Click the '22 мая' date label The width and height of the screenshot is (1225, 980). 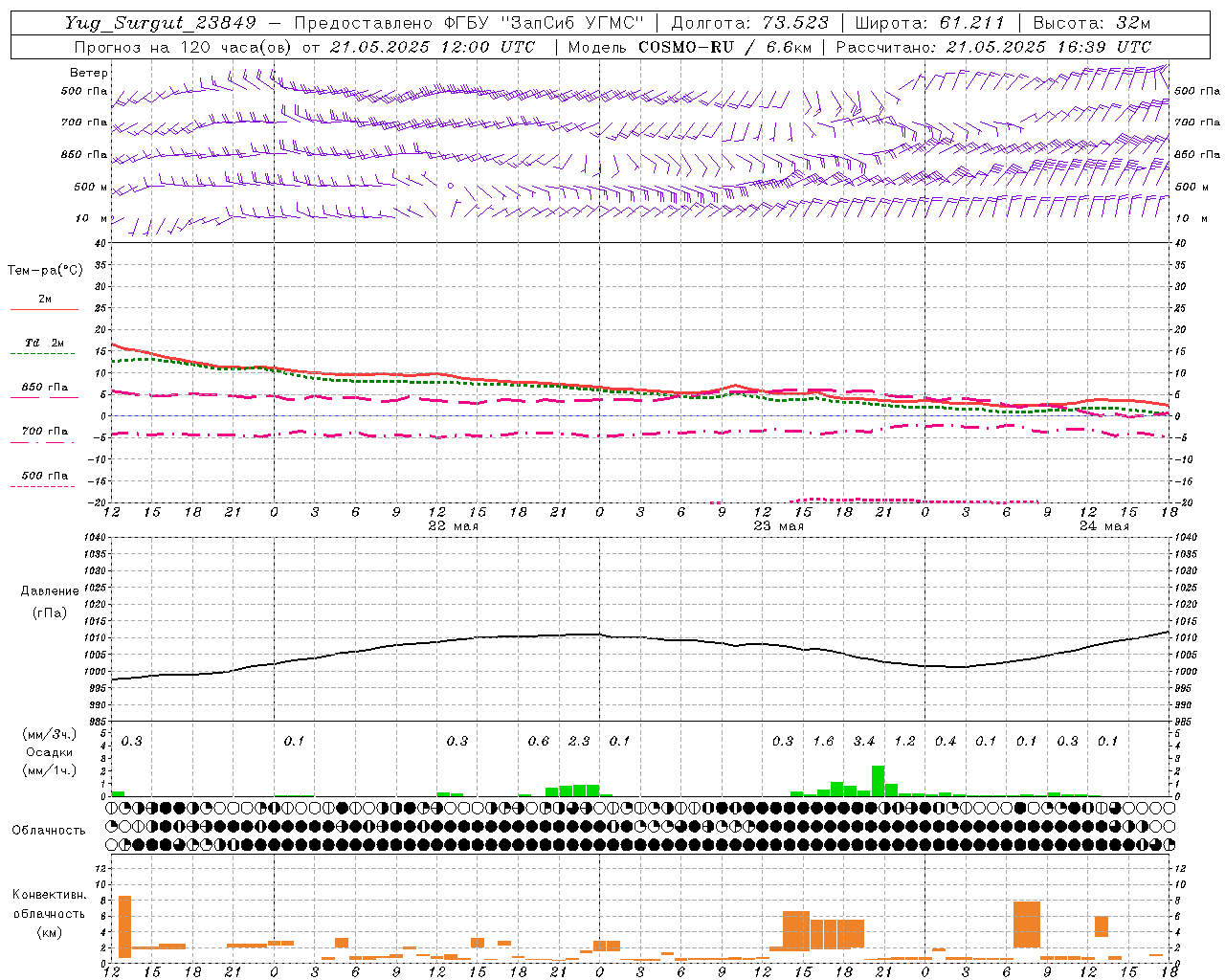(x=454, y=526)
